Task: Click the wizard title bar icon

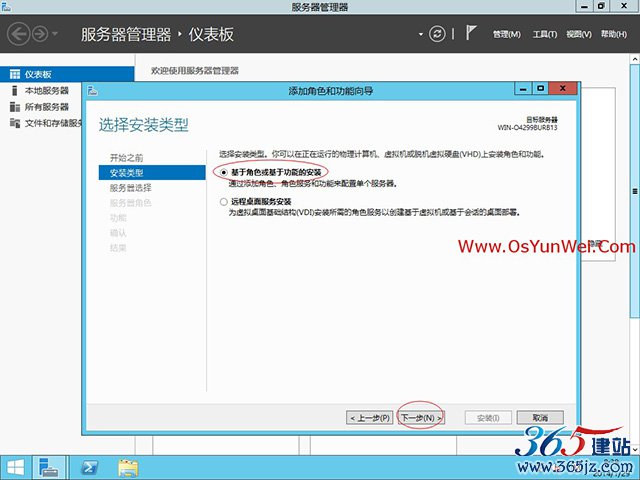Action: pyautogui.click(x=93, y=91)
